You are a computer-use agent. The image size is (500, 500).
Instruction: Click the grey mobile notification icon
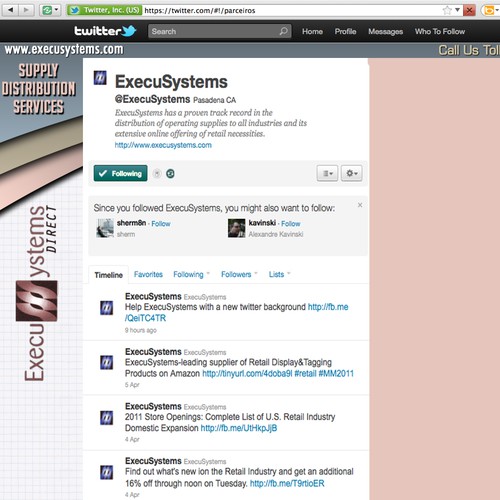pos(157,173)
